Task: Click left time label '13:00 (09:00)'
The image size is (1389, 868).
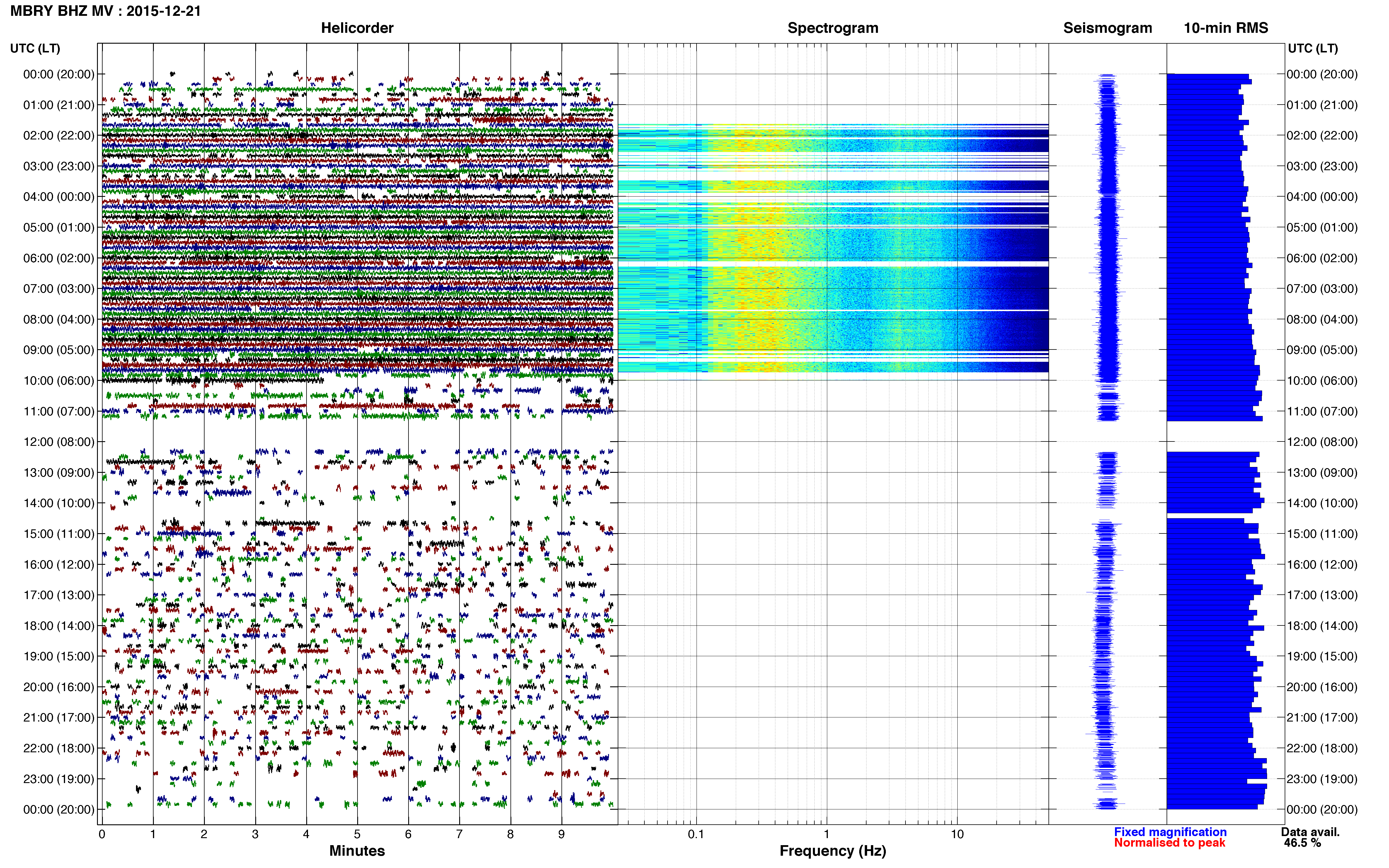Action: click(x=59, y=473)
